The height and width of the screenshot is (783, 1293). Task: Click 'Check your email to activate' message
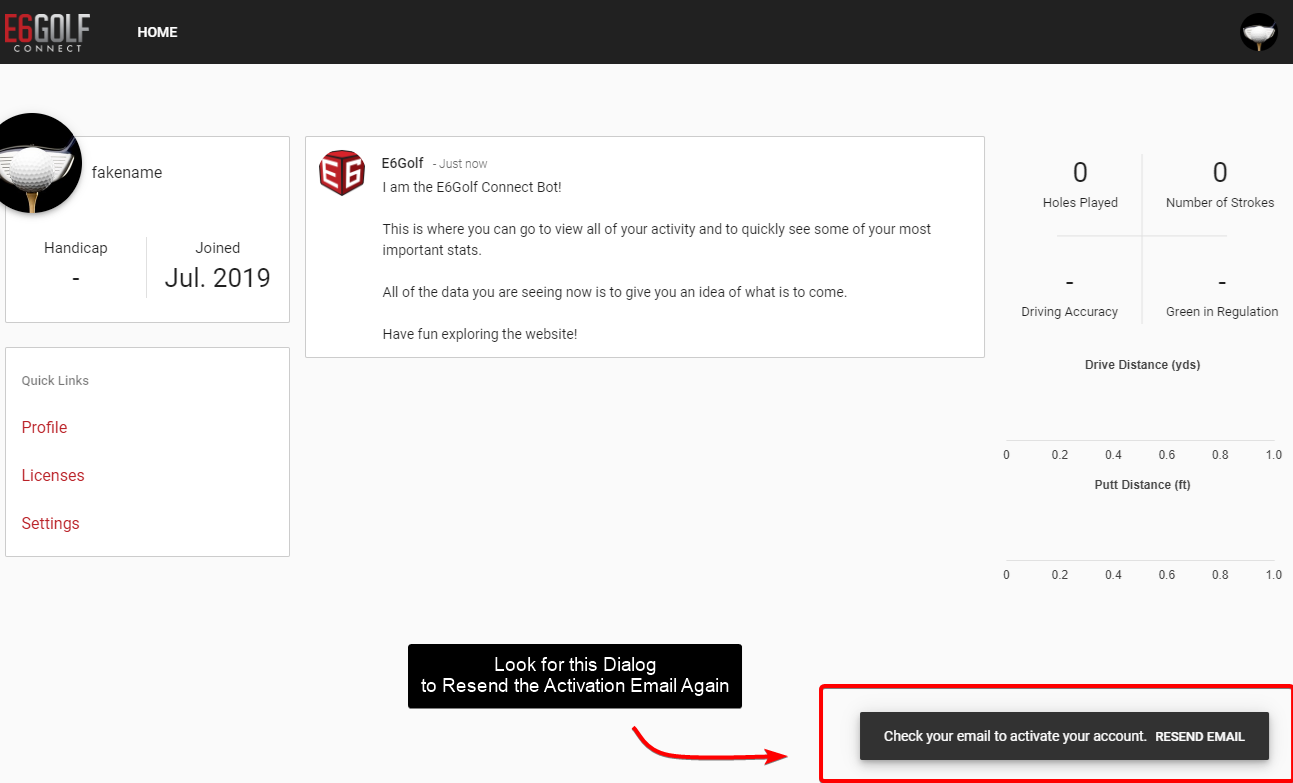point(1015,736)
